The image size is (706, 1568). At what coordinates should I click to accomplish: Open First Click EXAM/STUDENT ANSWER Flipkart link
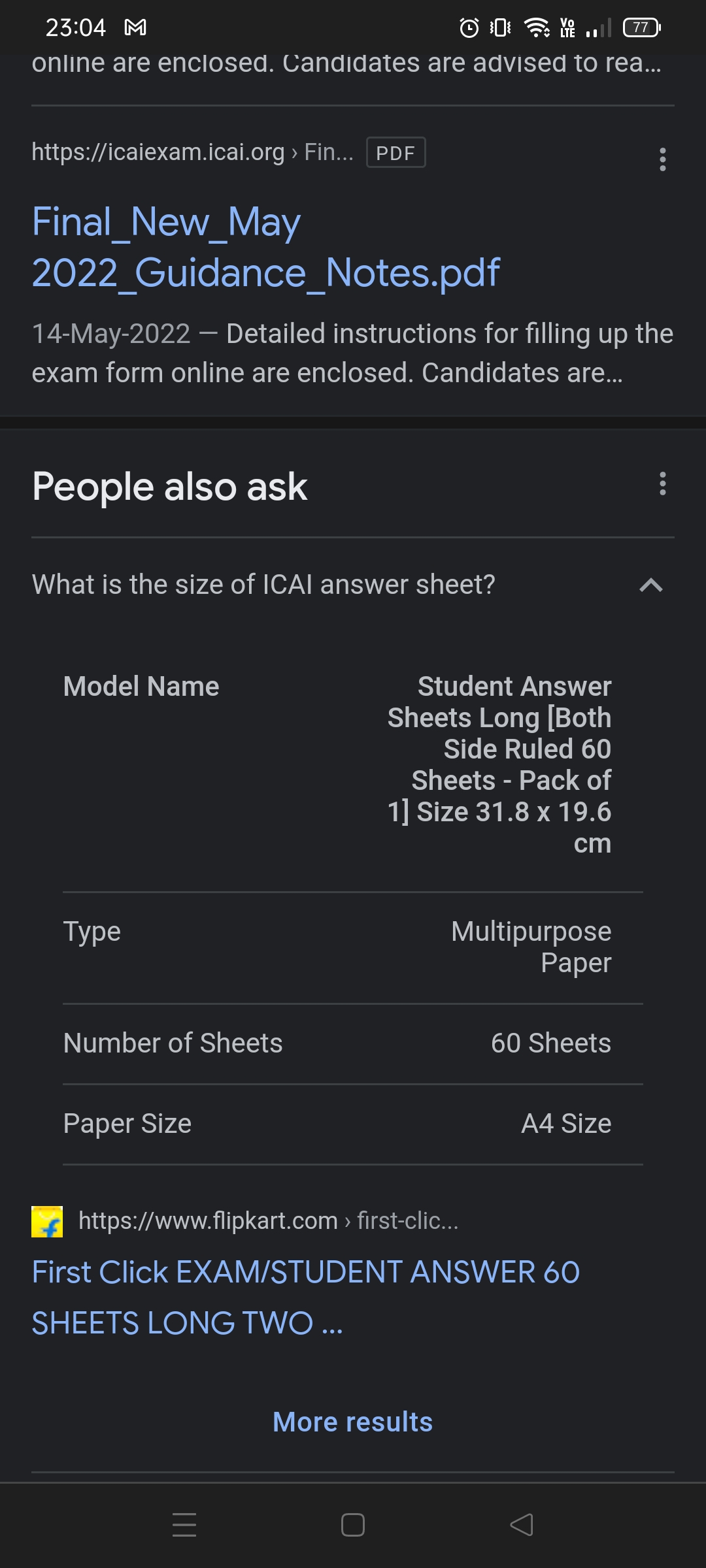[305, 1297]
